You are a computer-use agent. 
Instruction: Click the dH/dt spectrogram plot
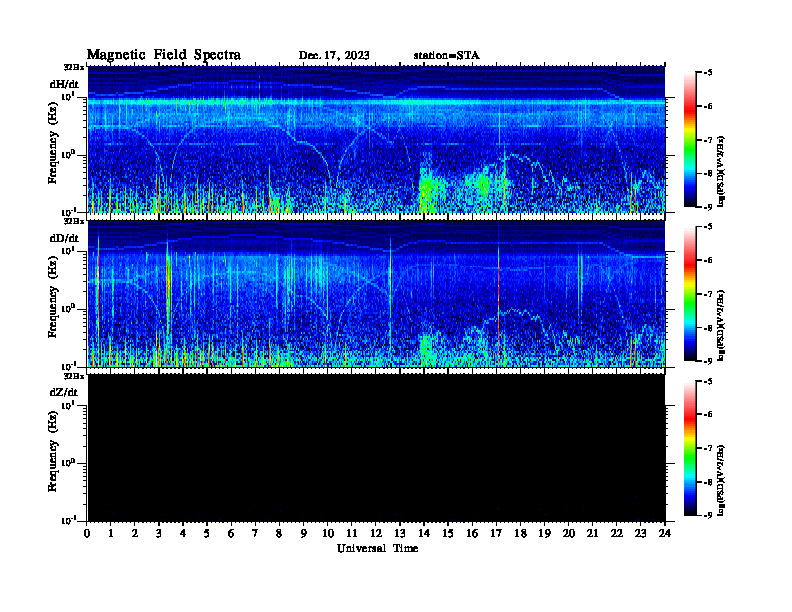[x=376, y=139]
